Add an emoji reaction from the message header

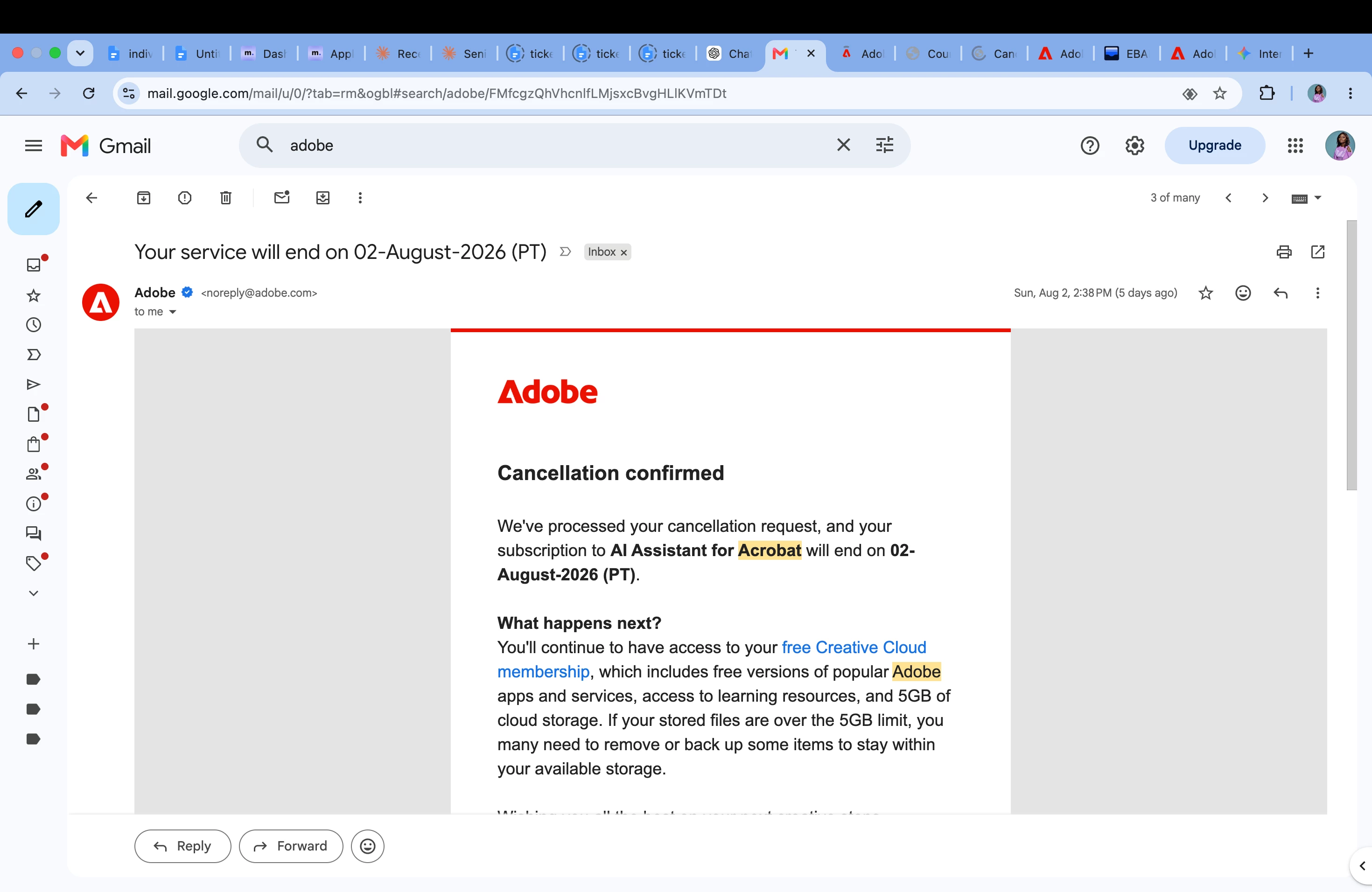1244,293
